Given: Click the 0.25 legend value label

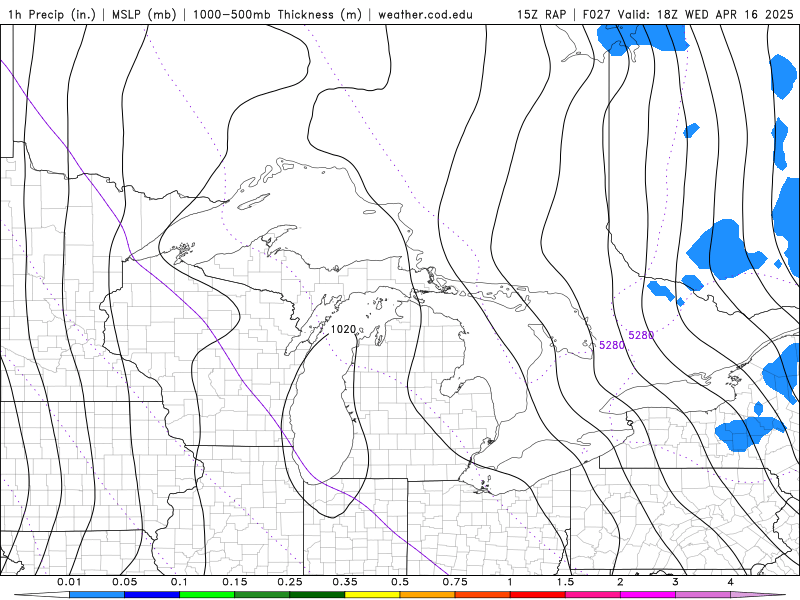Looking at the screenshot, I should click(x=290, y=582).
